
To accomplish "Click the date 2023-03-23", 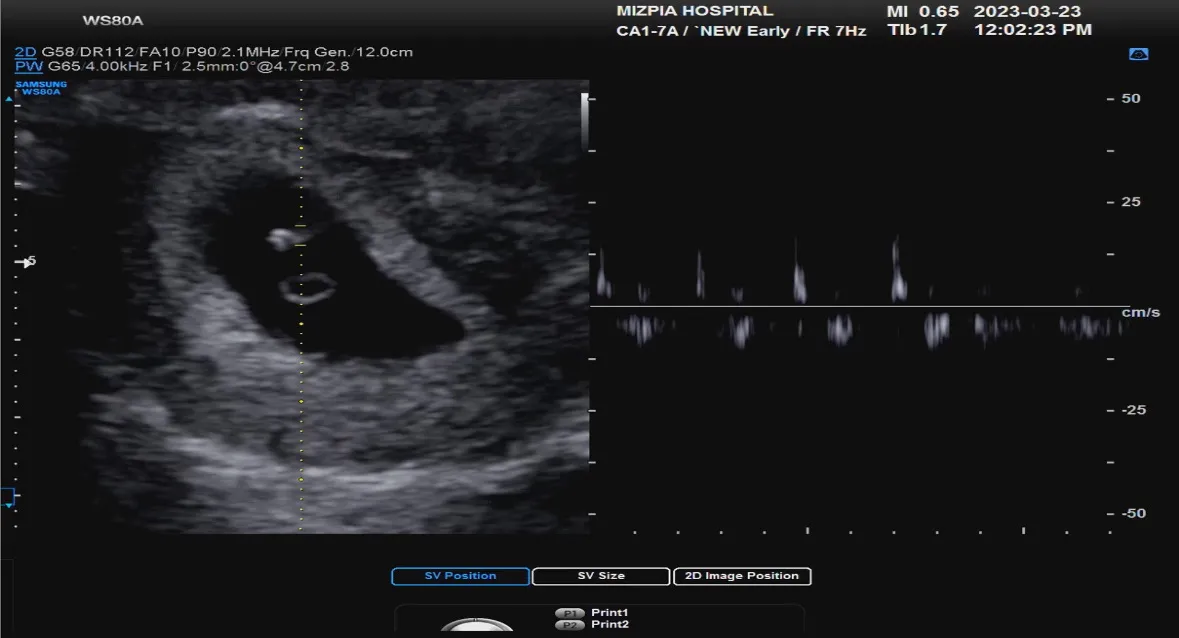I will (x=1027, y=11).
